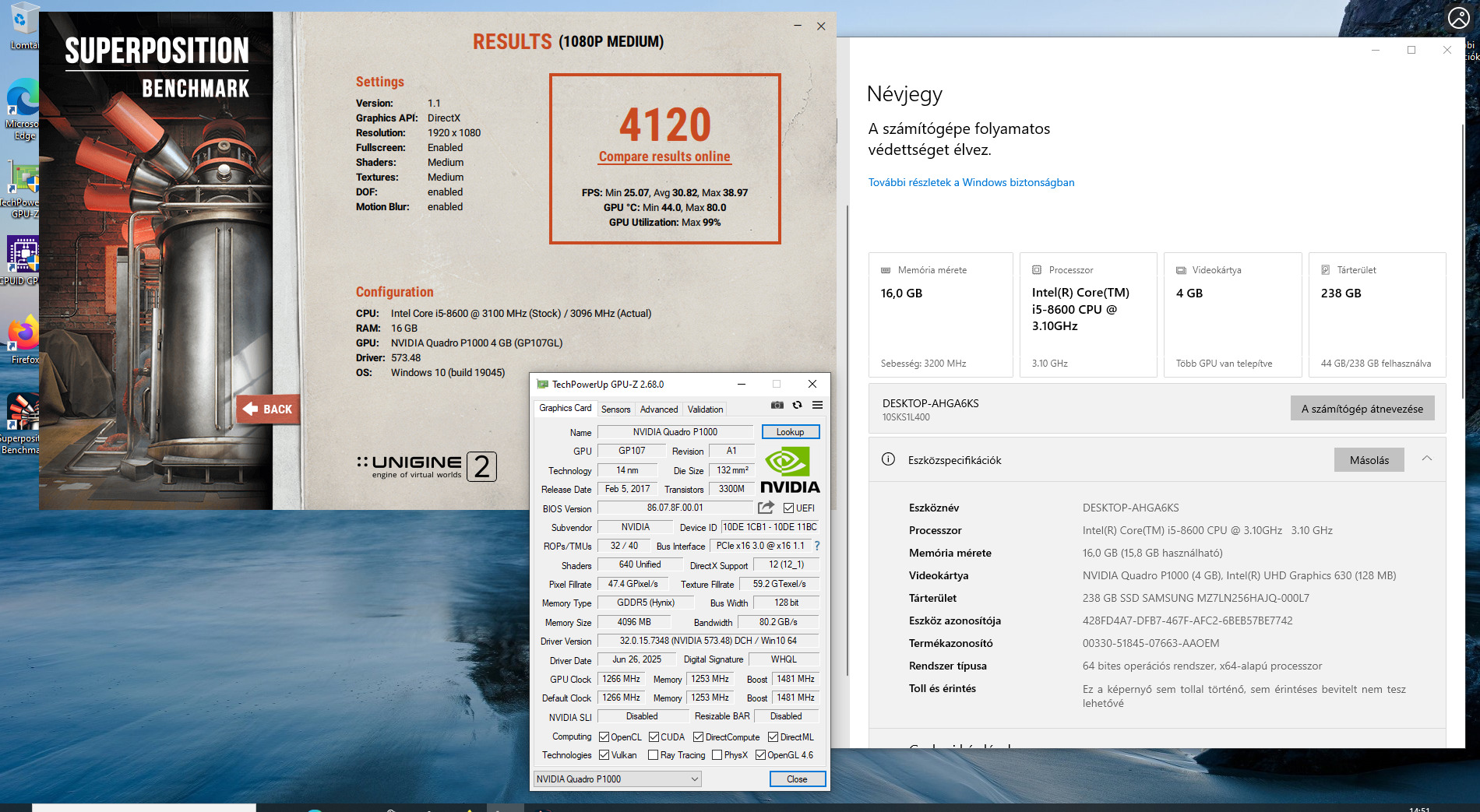1480x812 pixels.
Task: Click the GPU Clock 1266 MHz field
Action: (x=621, y=679)
